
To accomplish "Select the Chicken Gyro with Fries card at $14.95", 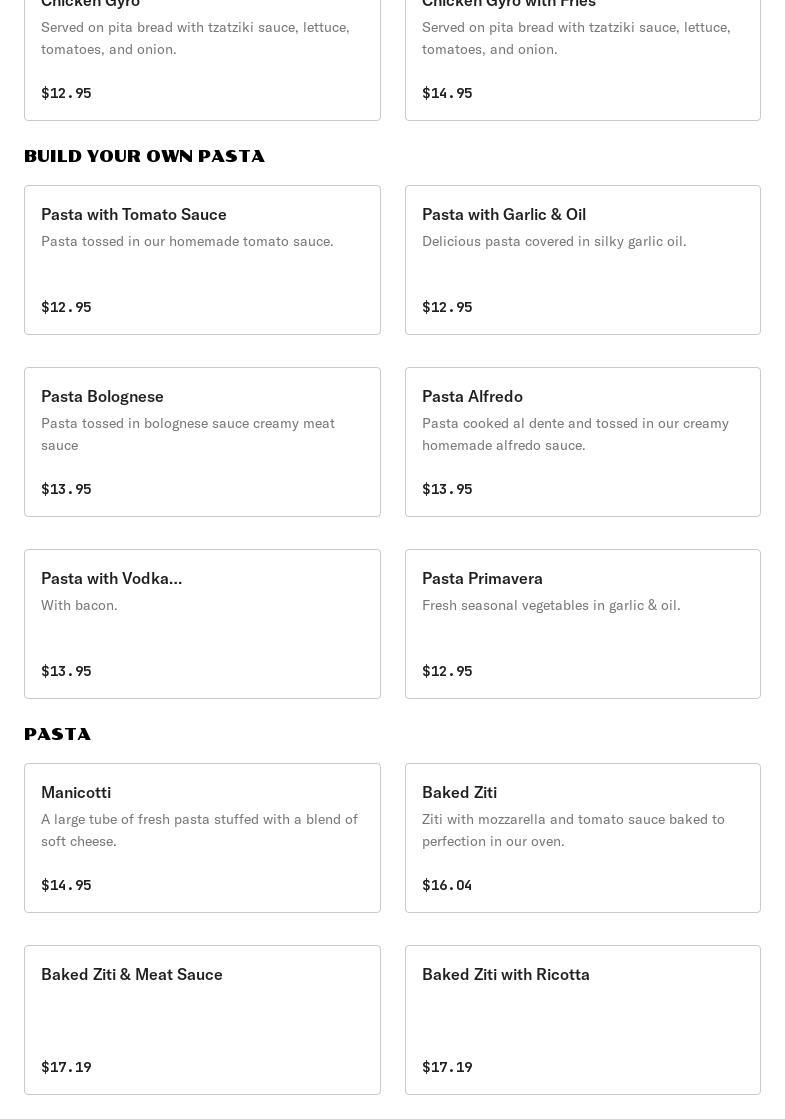I will pyautogui.click(x=582, y=60).
